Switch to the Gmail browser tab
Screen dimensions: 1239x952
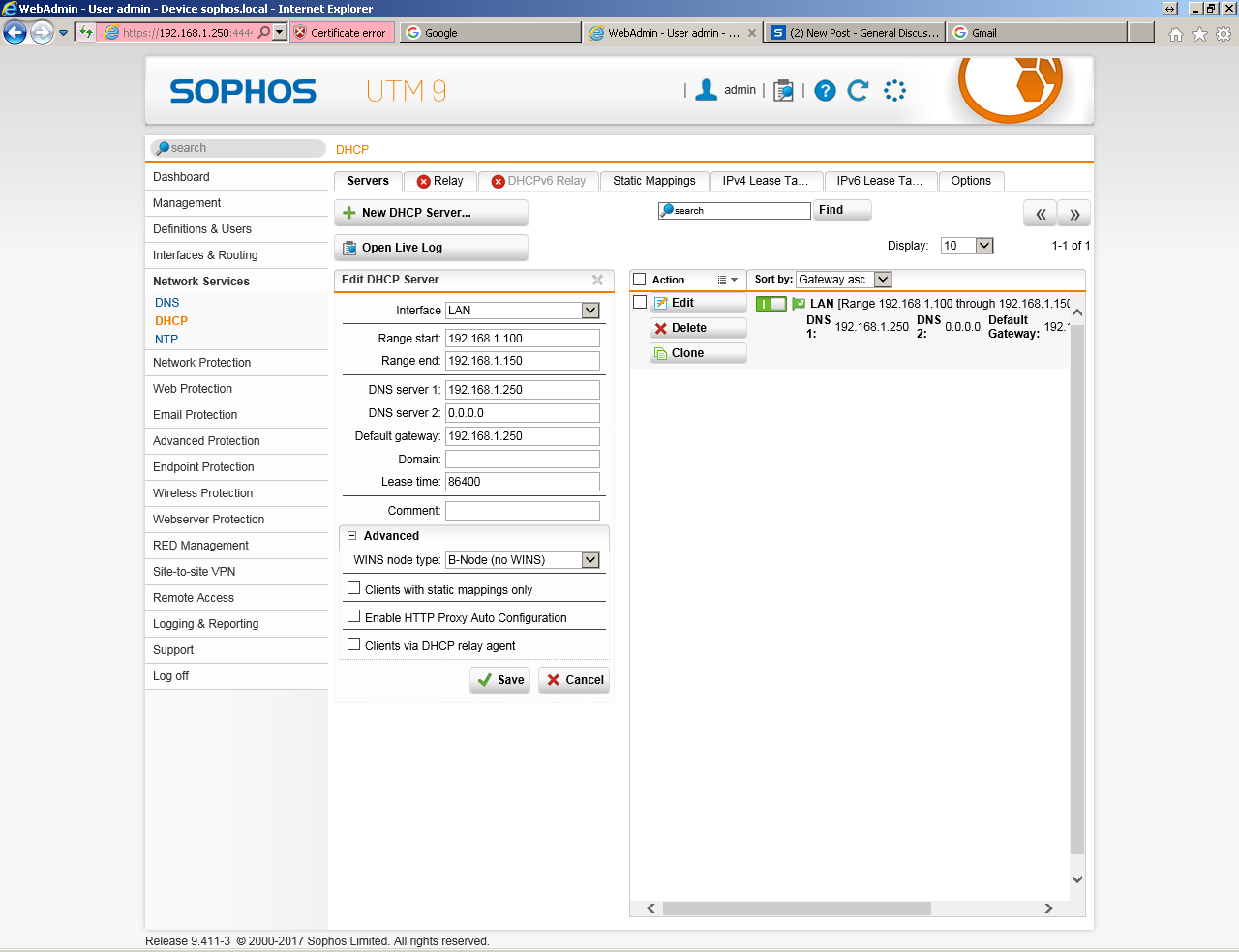(1038, 33)
